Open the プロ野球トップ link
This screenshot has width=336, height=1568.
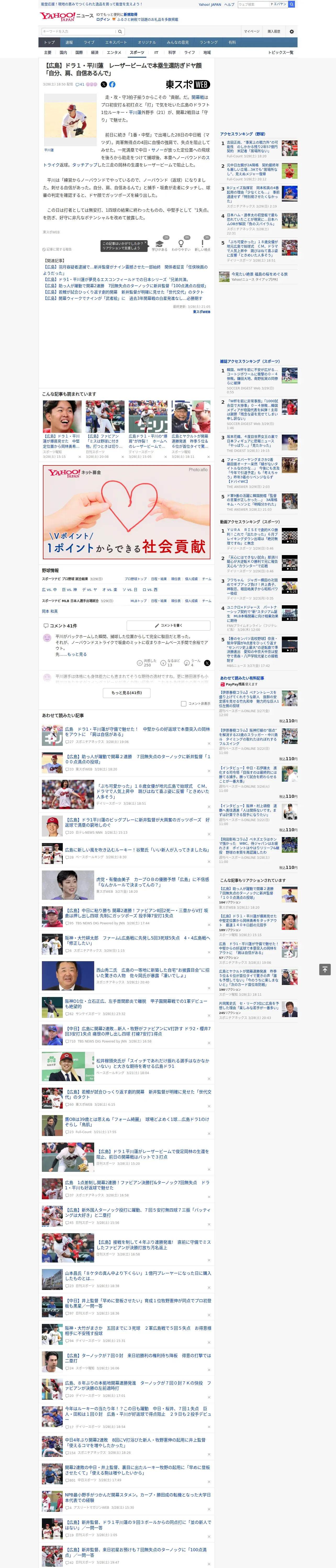click(136, 579)
